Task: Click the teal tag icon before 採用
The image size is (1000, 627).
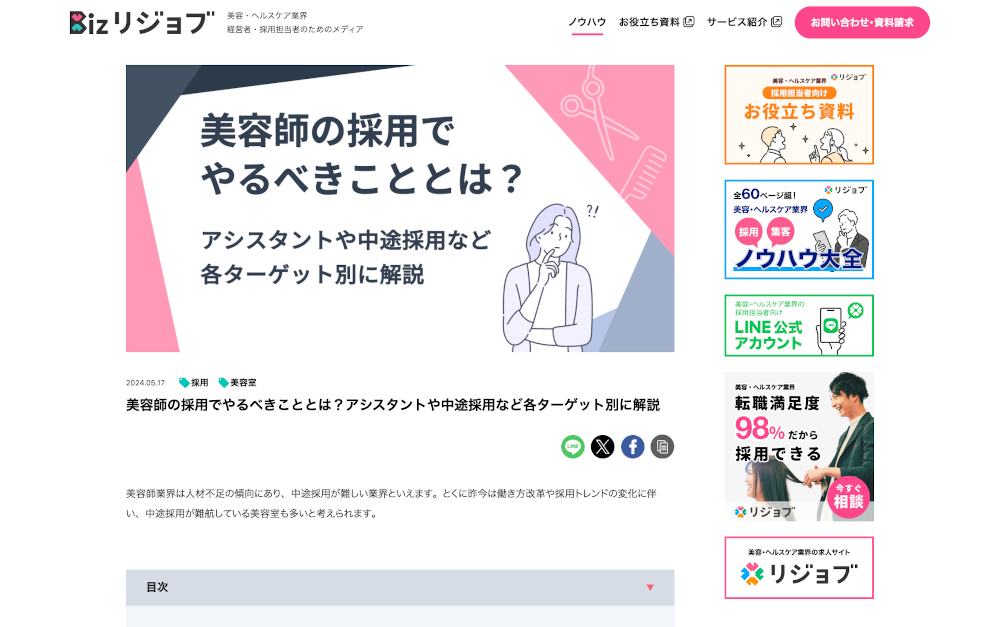Action: (184, 383)
